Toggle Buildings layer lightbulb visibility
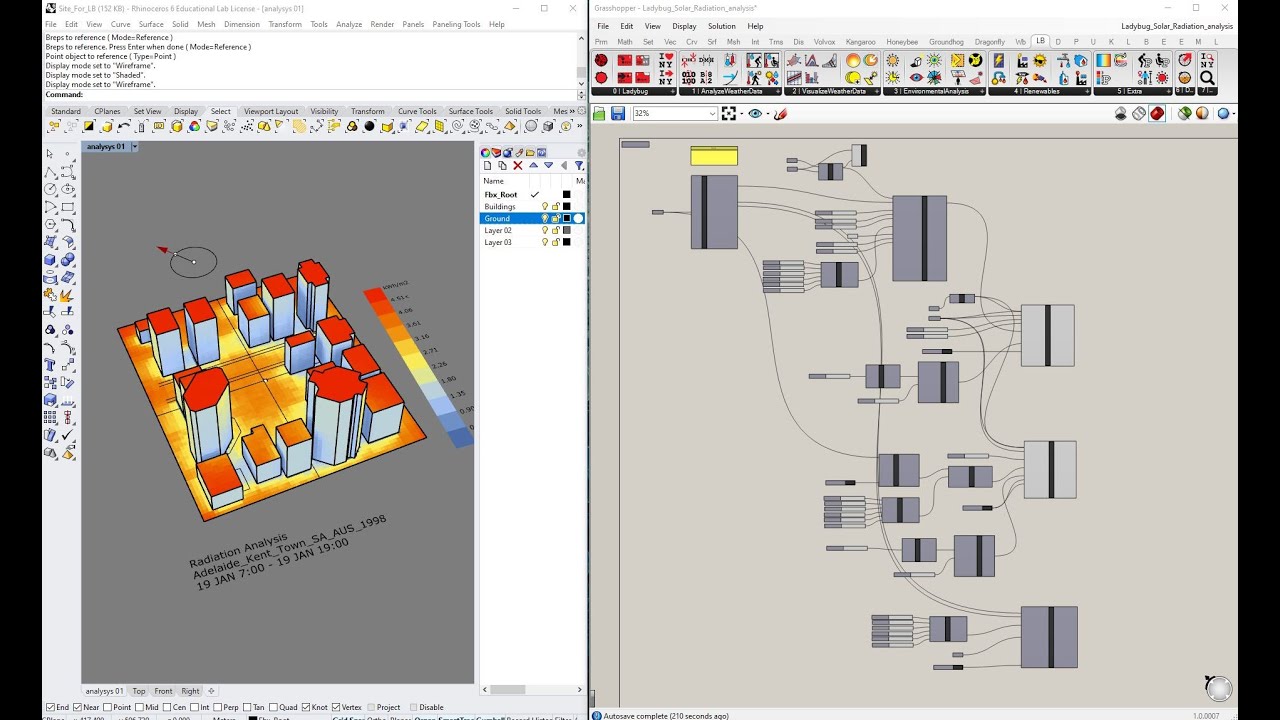 [545, 206]
